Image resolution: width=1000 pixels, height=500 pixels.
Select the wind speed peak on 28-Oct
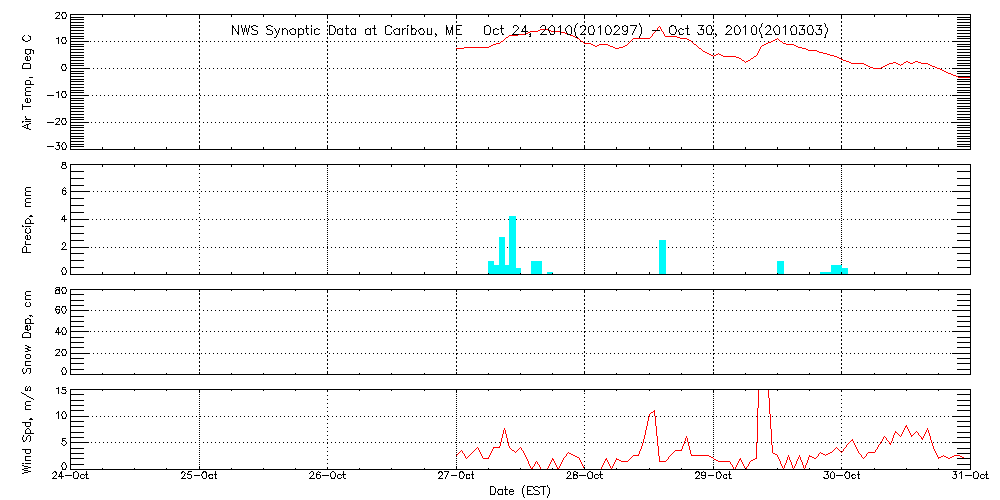[x=654, y=411]
